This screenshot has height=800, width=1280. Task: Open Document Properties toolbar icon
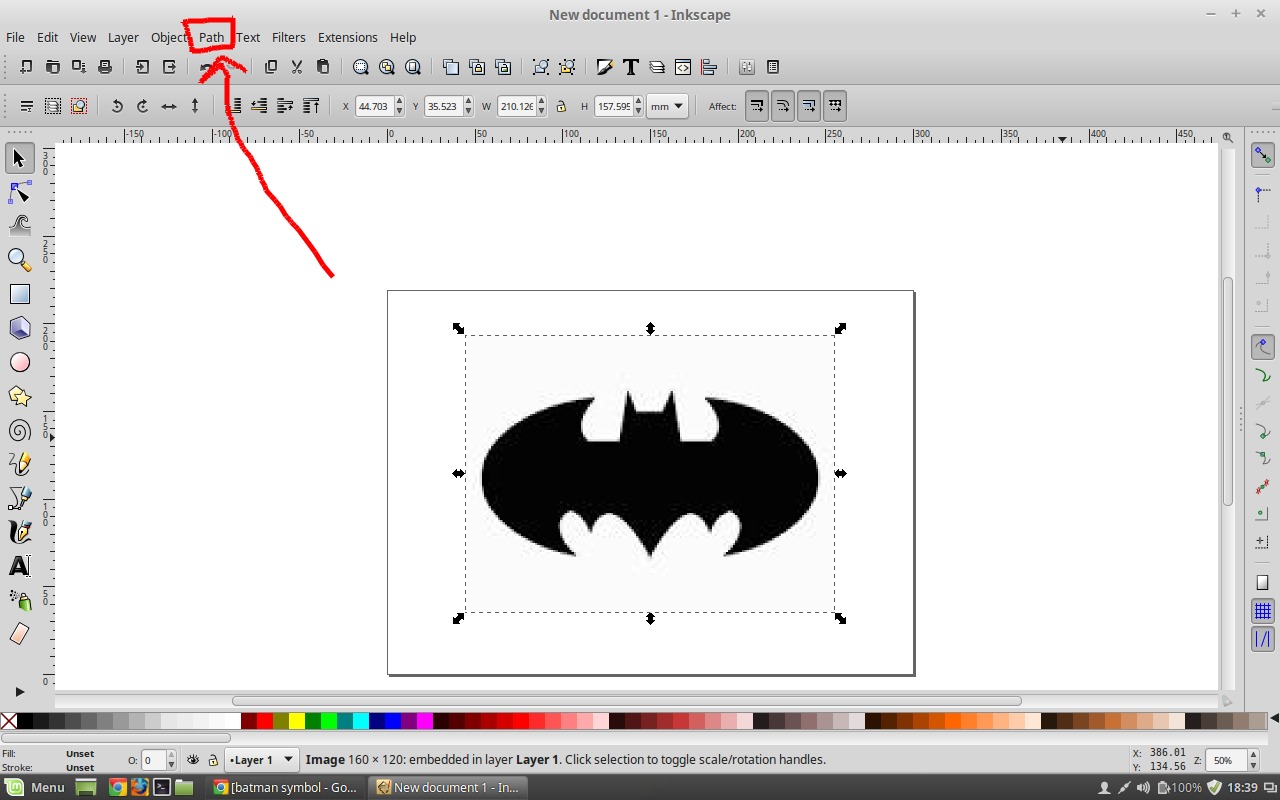[x=773, y=67]
